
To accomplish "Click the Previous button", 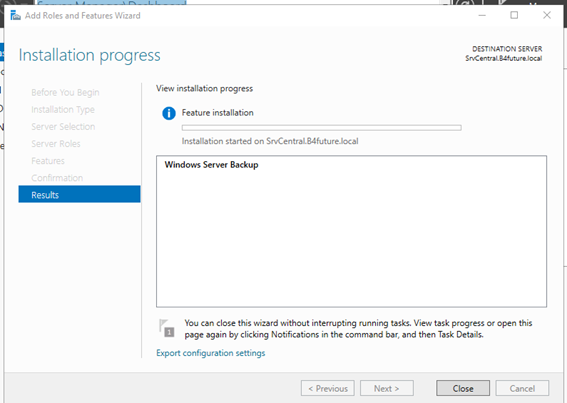I will [328, 388].
